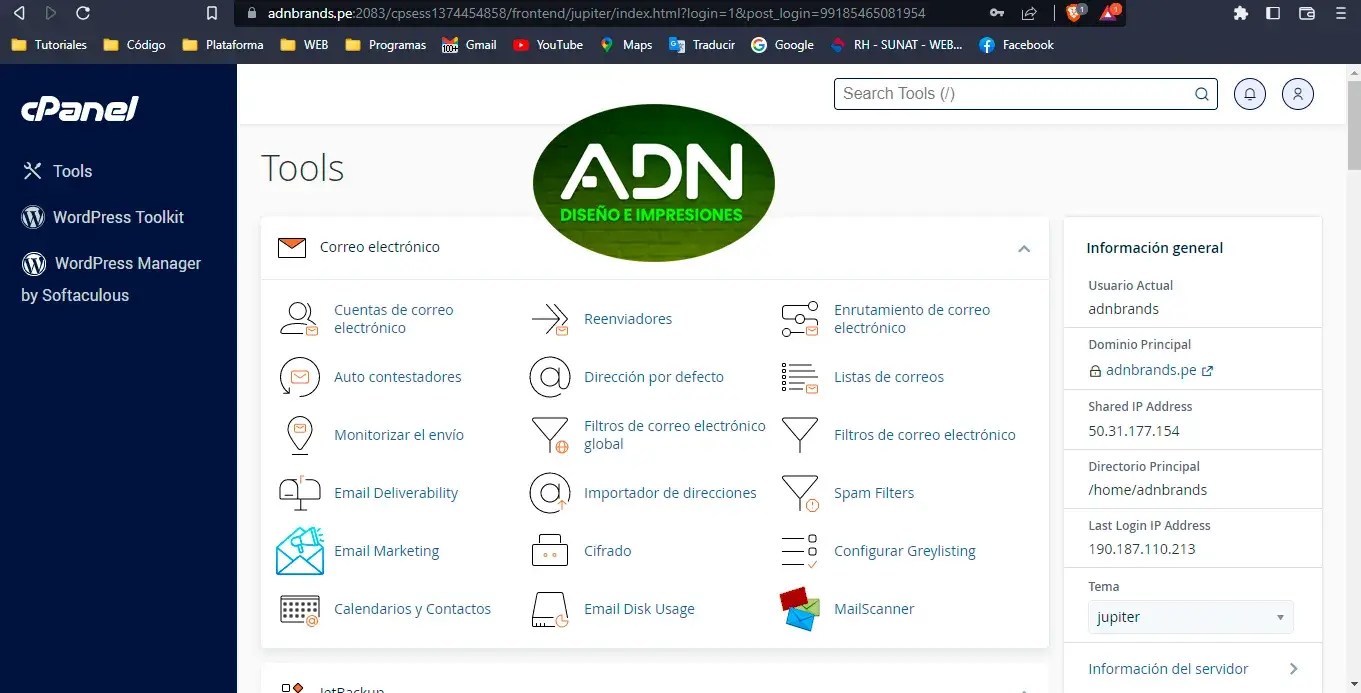Open the Tutoriales bookmarks folder
This screenshot has width=1361, height=693.
49,45
